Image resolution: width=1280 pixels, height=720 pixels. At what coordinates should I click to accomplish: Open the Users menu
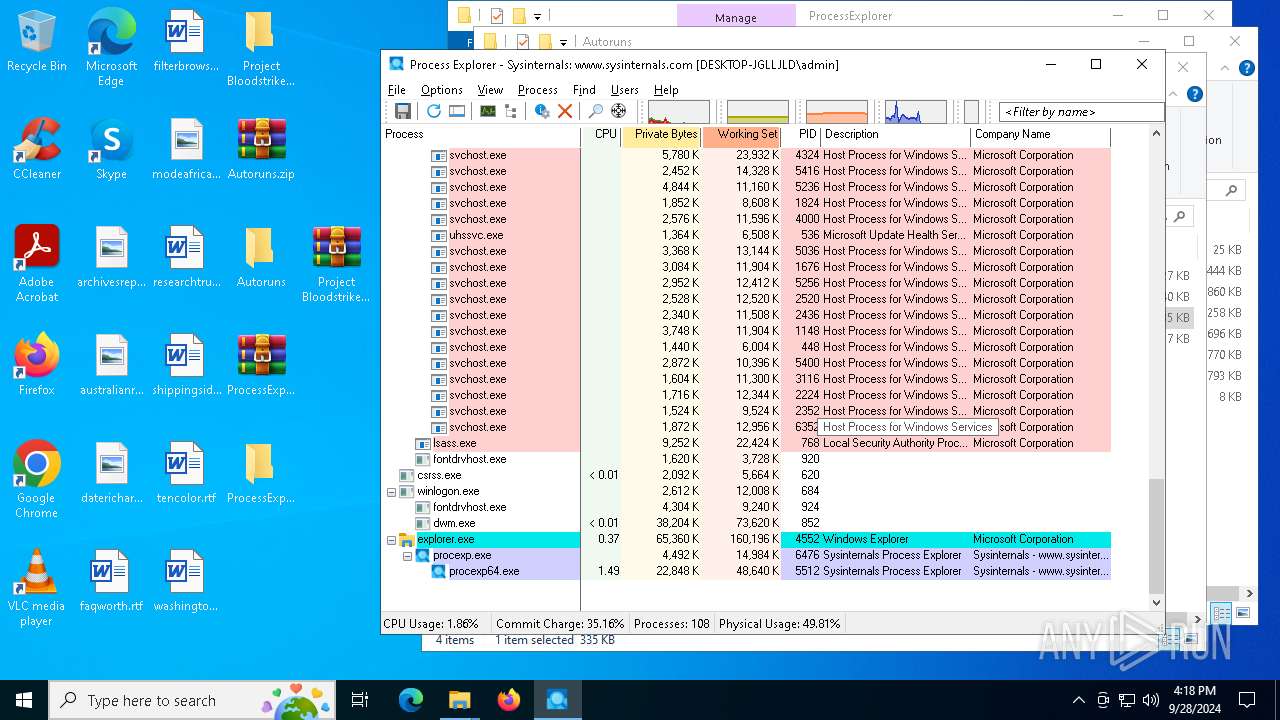point(625,90)
